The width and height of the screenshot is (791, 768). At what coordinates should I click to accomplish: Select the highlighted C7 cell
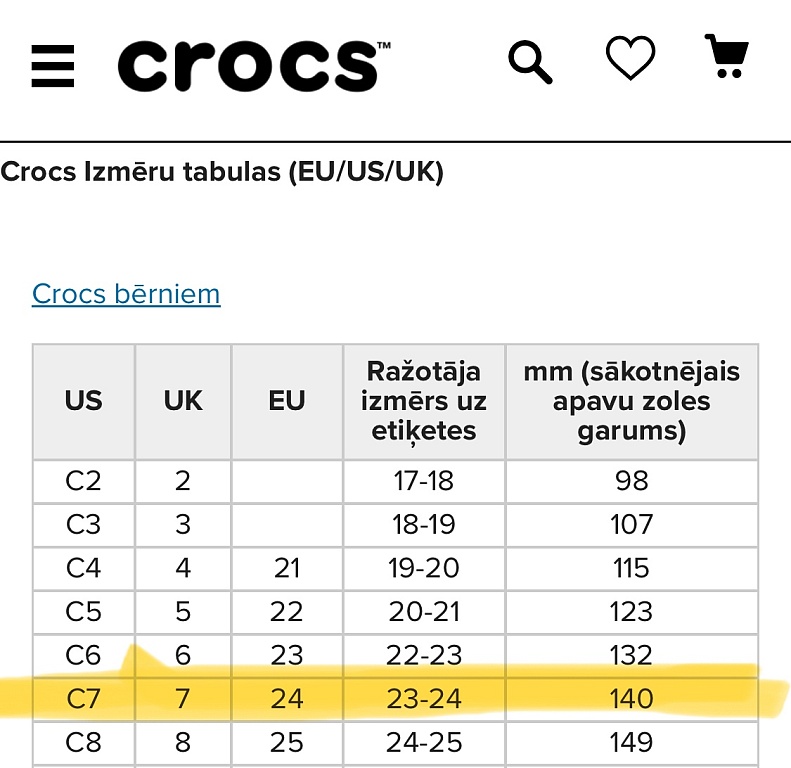pyautogui.click(x=84, y=699)
